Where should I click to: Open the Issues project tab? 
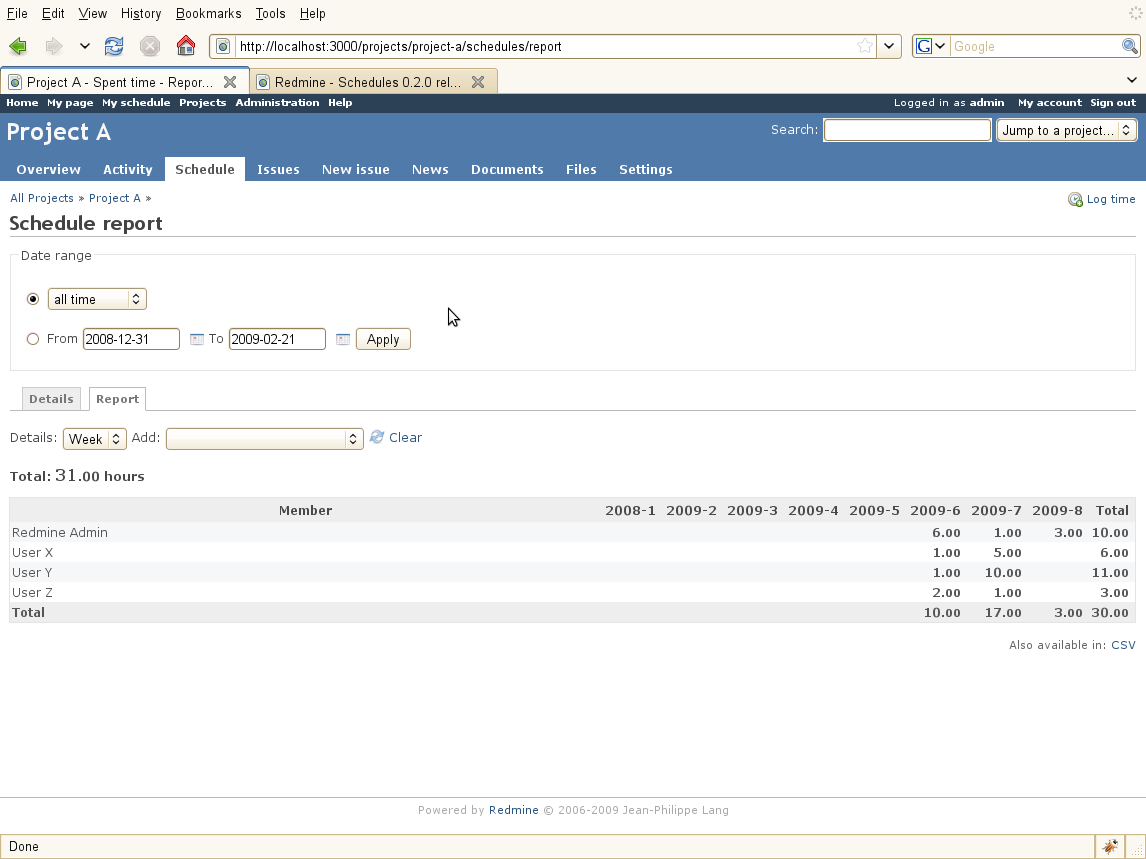click(x=278, y=169)
